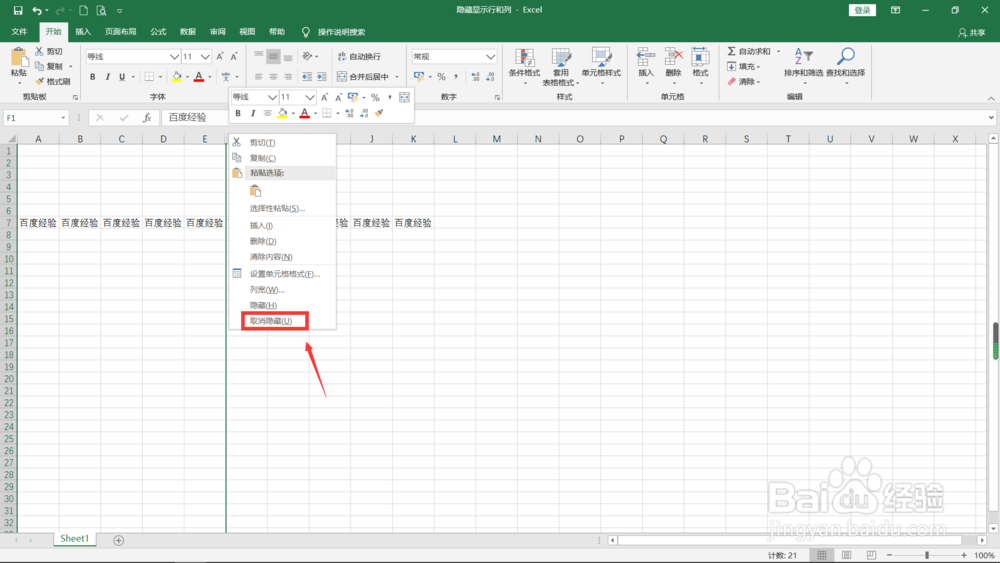The height and width of the screenshot is (563, 1000).
Task: Click the Save icon in the title bar
Action: (x=18, y=10)
